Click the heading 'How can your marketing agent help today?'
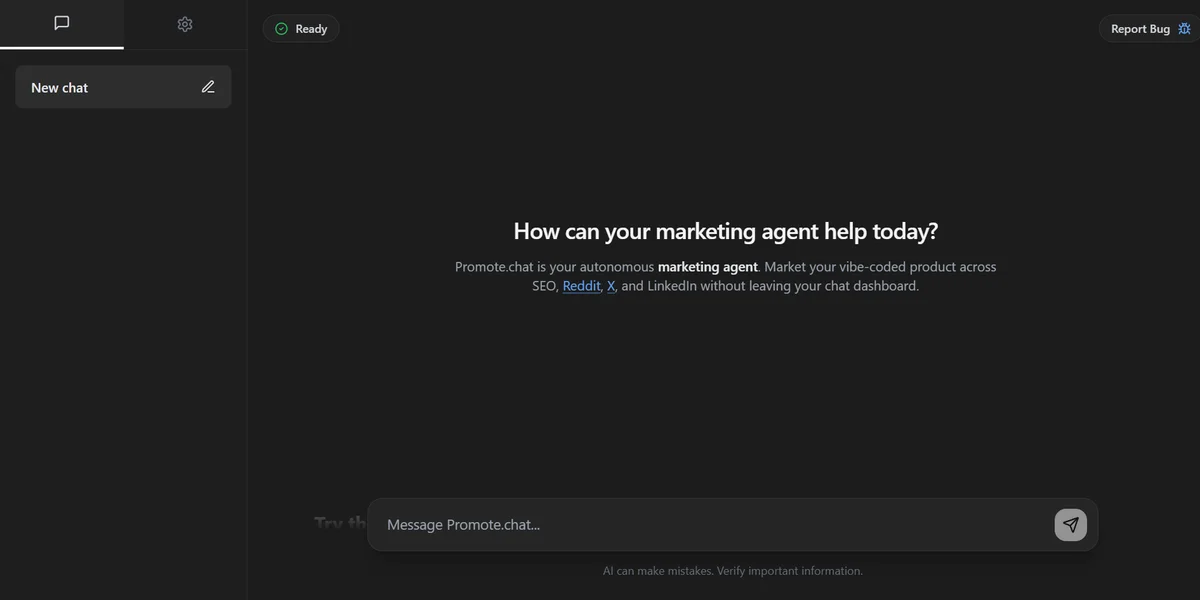The image size is (1200, 600). (x=726, y=231)
